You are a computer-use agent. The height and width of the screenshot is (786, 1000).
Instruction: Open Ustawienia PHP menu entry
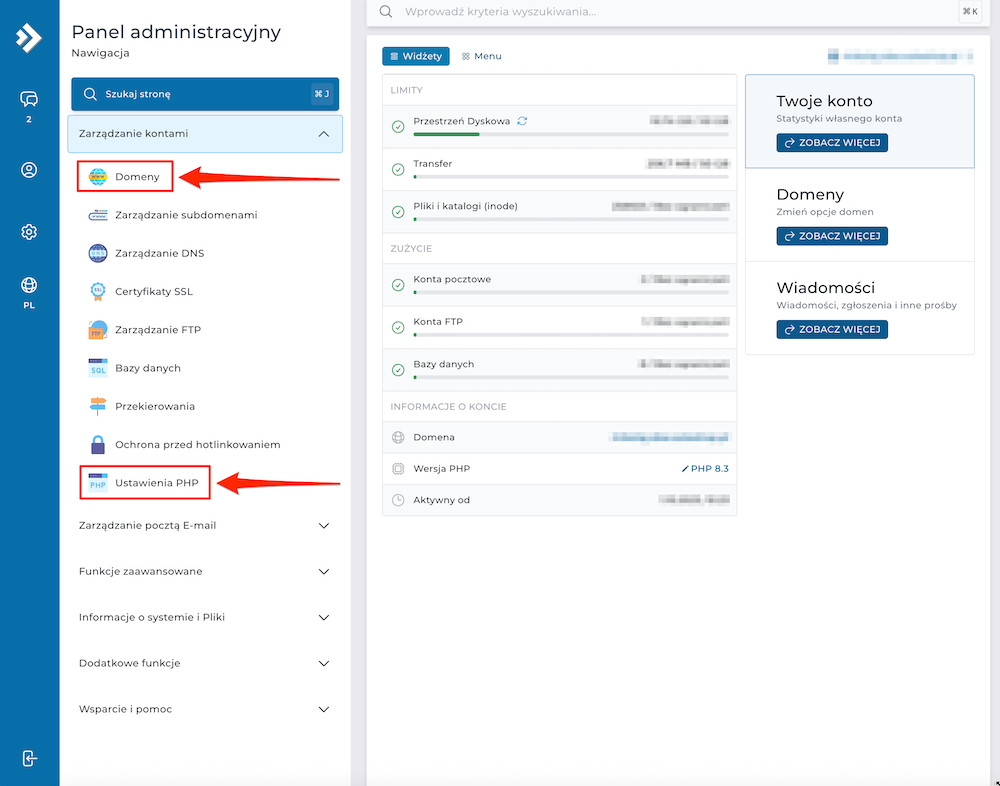[x=157, y=483]
